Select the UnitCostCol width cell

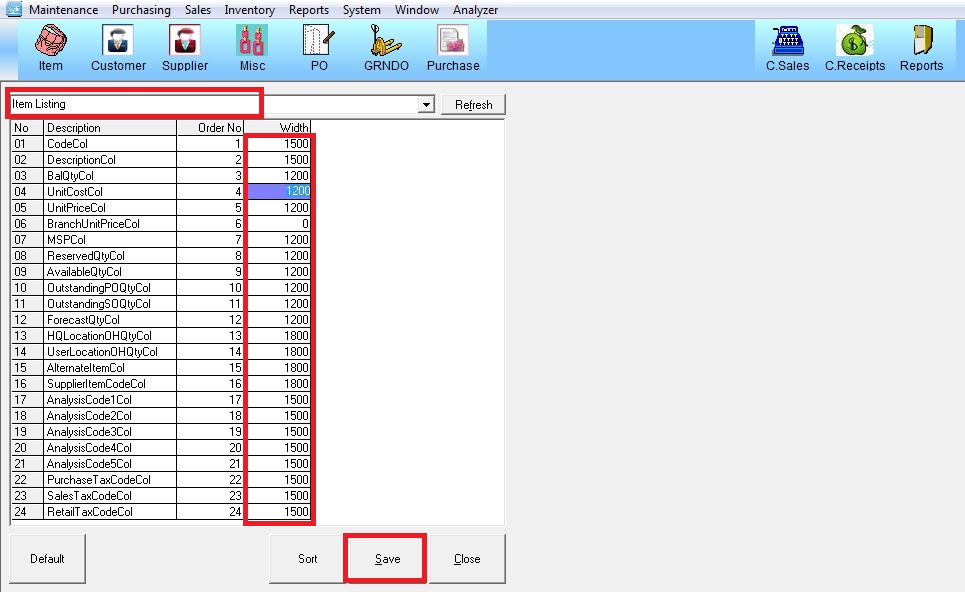coord(279,192)
